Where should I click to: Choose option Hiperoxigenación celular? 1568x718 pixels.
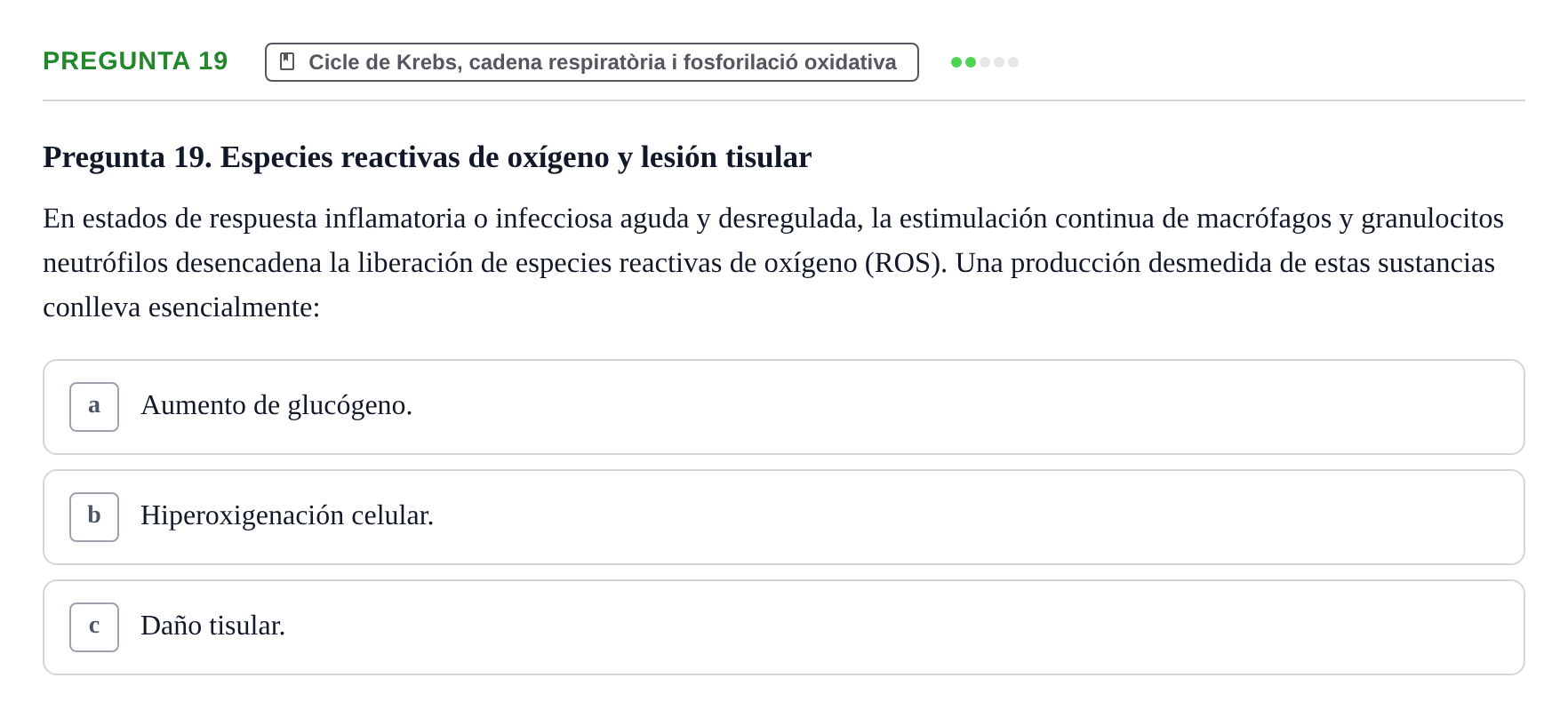coord(784,517)
